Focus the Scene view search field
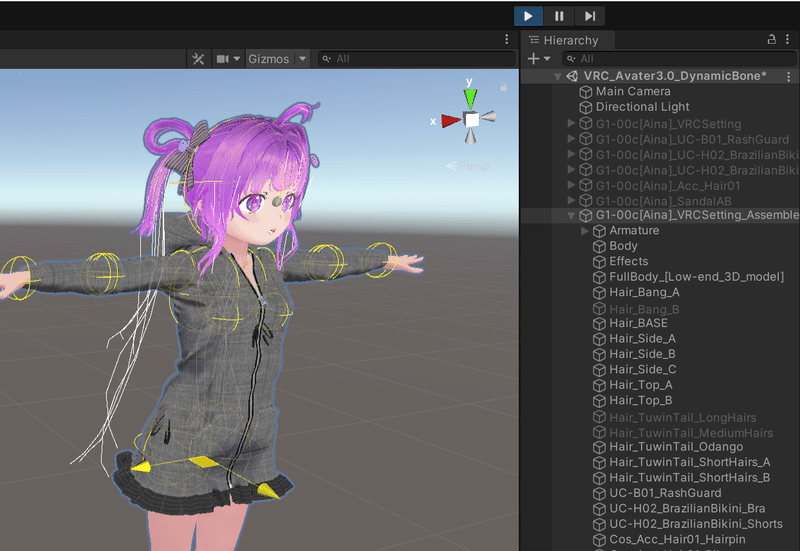The height and width of the screenshot is (551, 800). coord(416,59)
